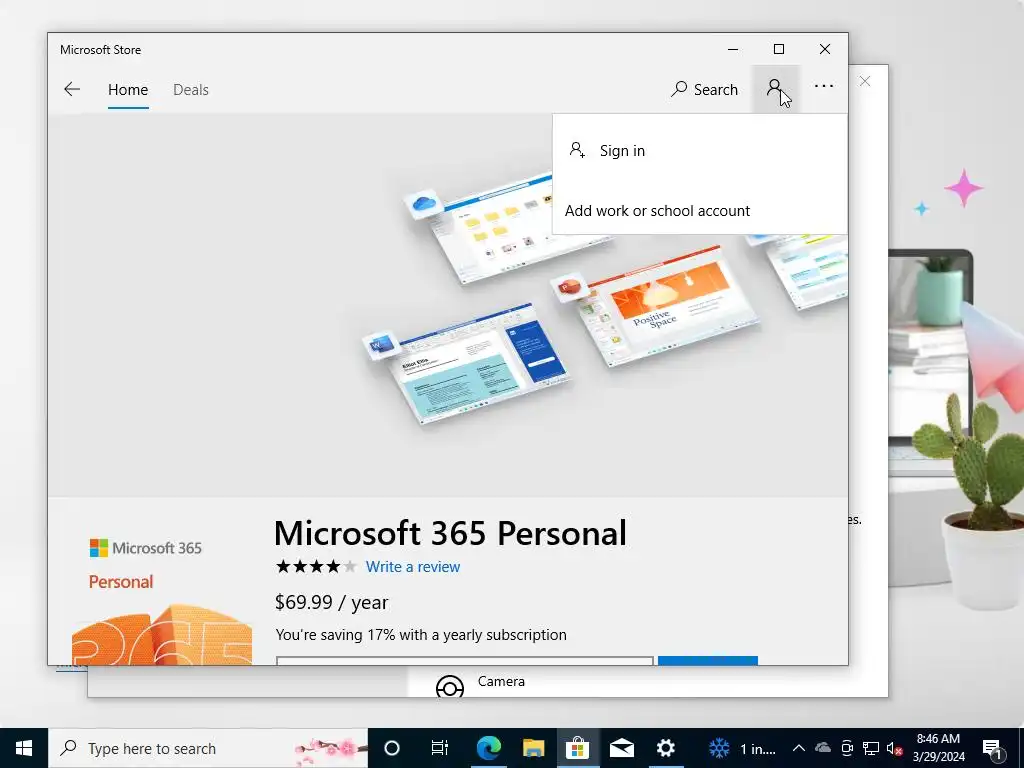Image resolution: width=1024 pixels, height=768 pixels.
Task: Click the Camera icon in background window
Action: [449, 686]
